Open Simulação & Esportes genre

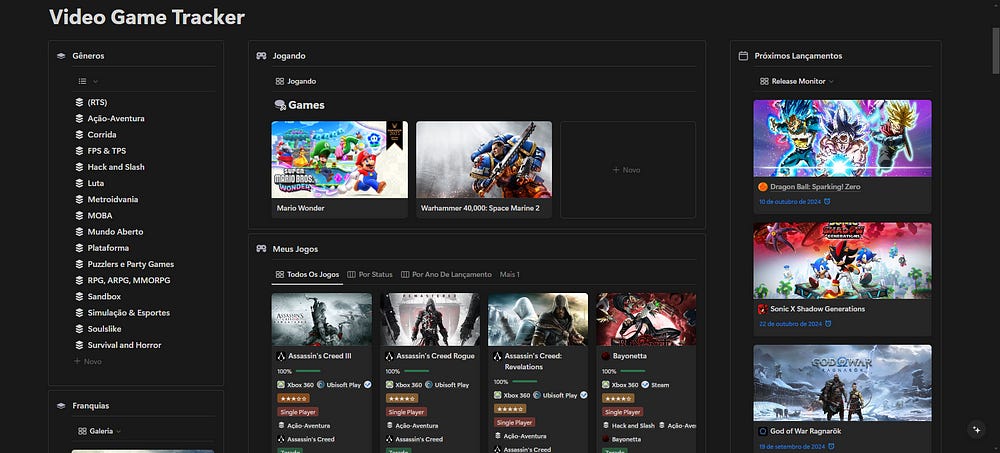(128, 313)
